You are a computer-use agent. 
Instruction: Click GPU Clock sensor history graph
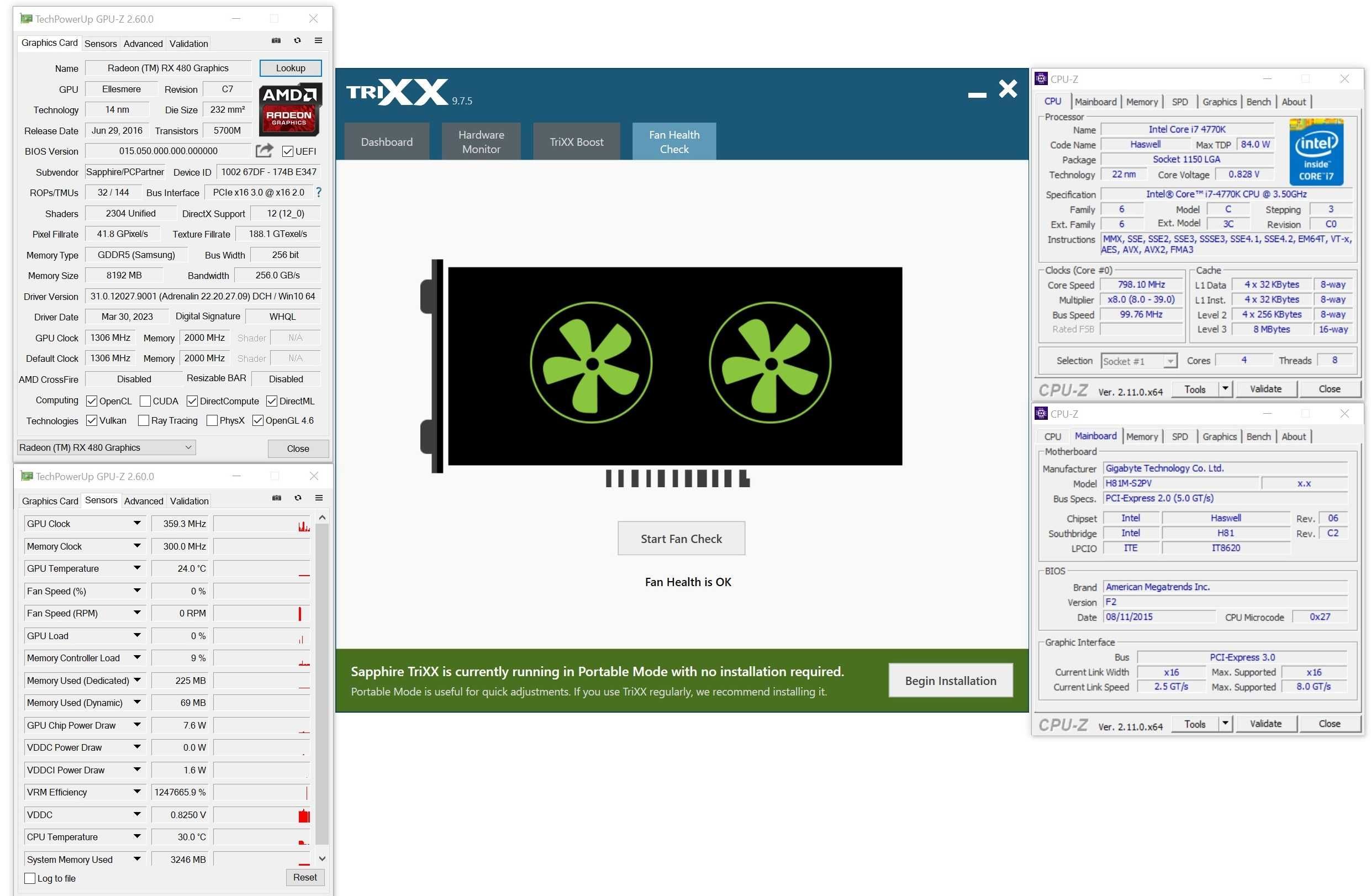(x=261, y=523)
